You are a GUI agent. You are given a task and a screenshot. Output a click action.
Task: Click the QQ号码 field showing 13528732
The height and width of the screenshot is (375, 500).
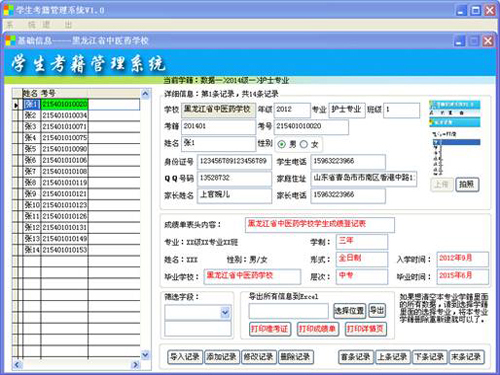tap(234, 178)
